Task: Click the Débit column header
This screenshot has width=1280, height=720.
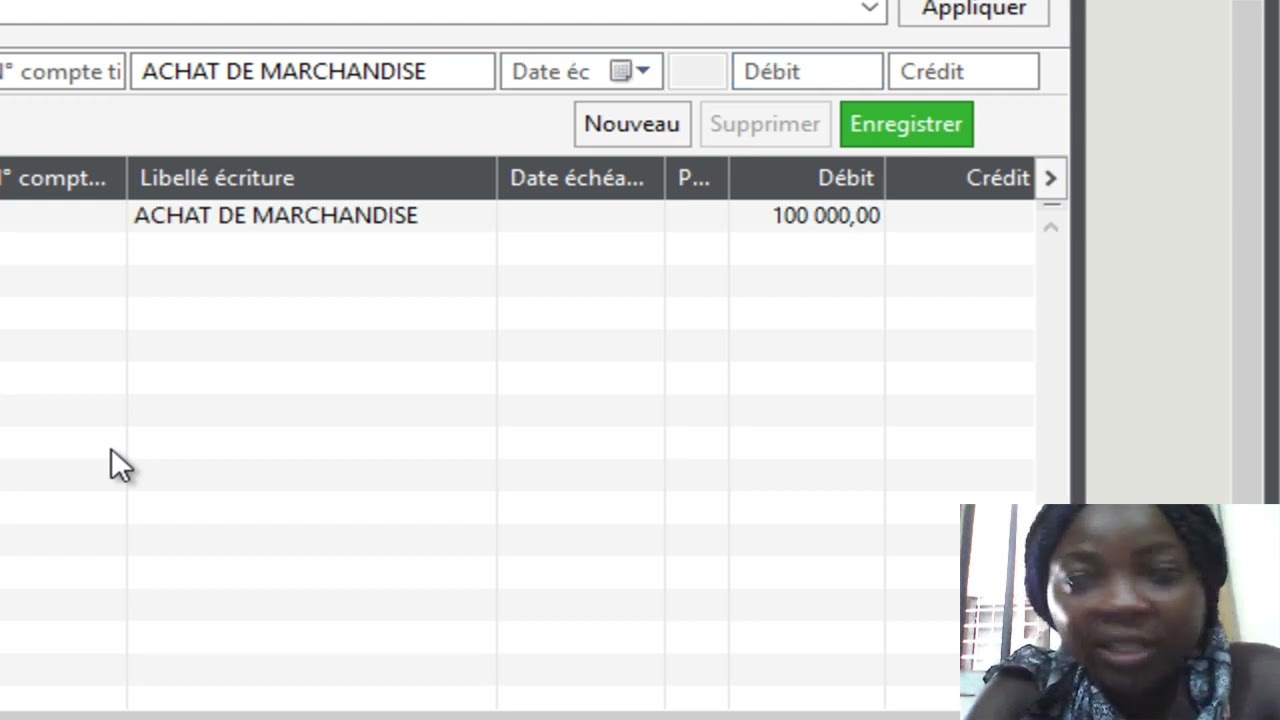Action: [807, 178]
